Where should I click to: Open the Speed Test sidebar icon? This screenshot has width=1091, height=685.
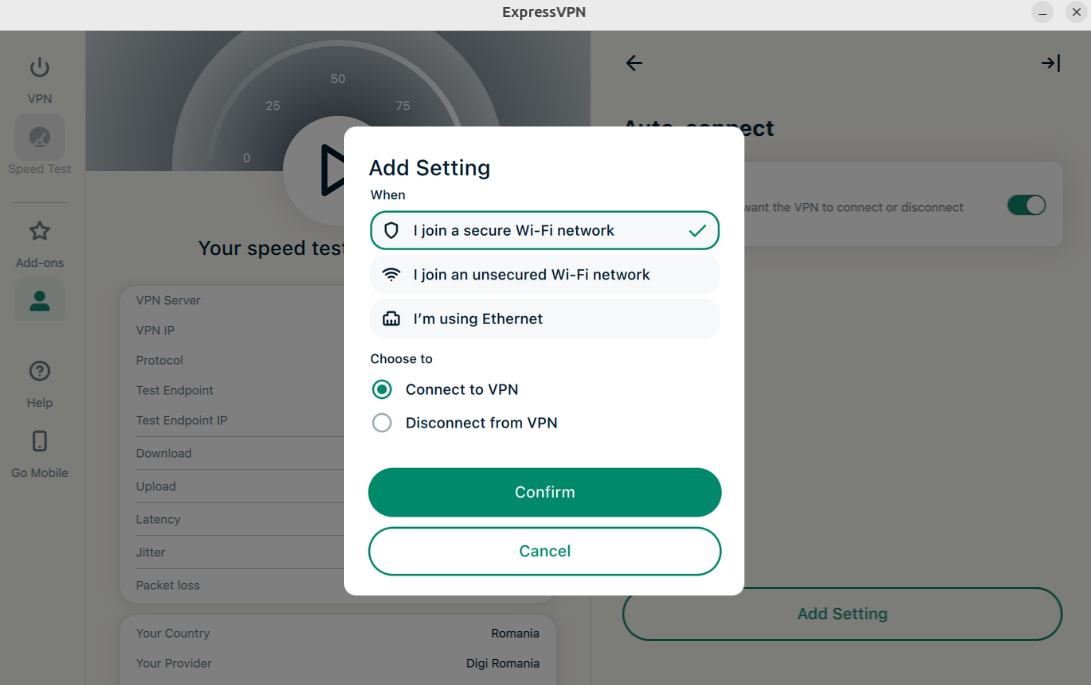[x=40, y=137]
